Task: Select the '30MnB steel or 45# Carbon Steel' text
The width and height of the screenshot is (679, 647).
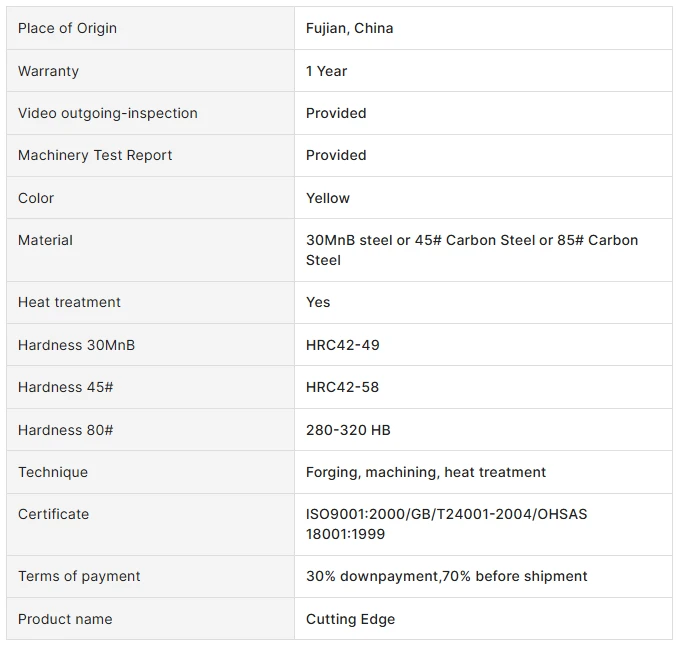Action: pos(420,240)
